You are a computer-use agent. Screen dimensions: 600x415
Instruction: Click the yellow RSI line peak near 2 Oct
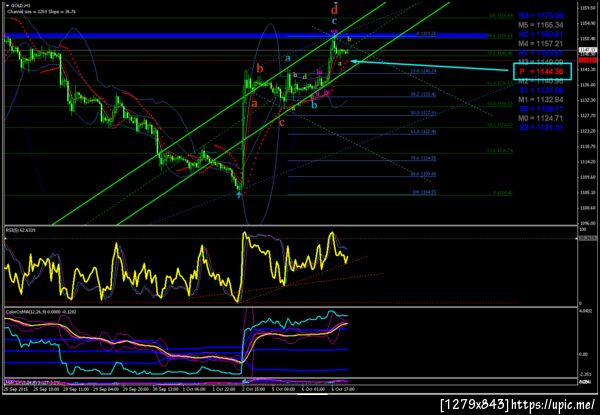pyautogui.click(x=245, y=233)
